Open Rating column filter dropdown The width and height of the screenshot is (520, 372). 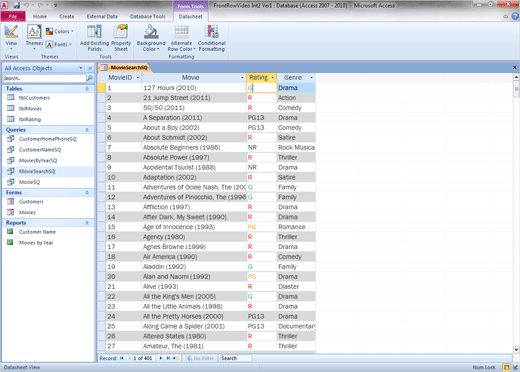click(273, 78)
